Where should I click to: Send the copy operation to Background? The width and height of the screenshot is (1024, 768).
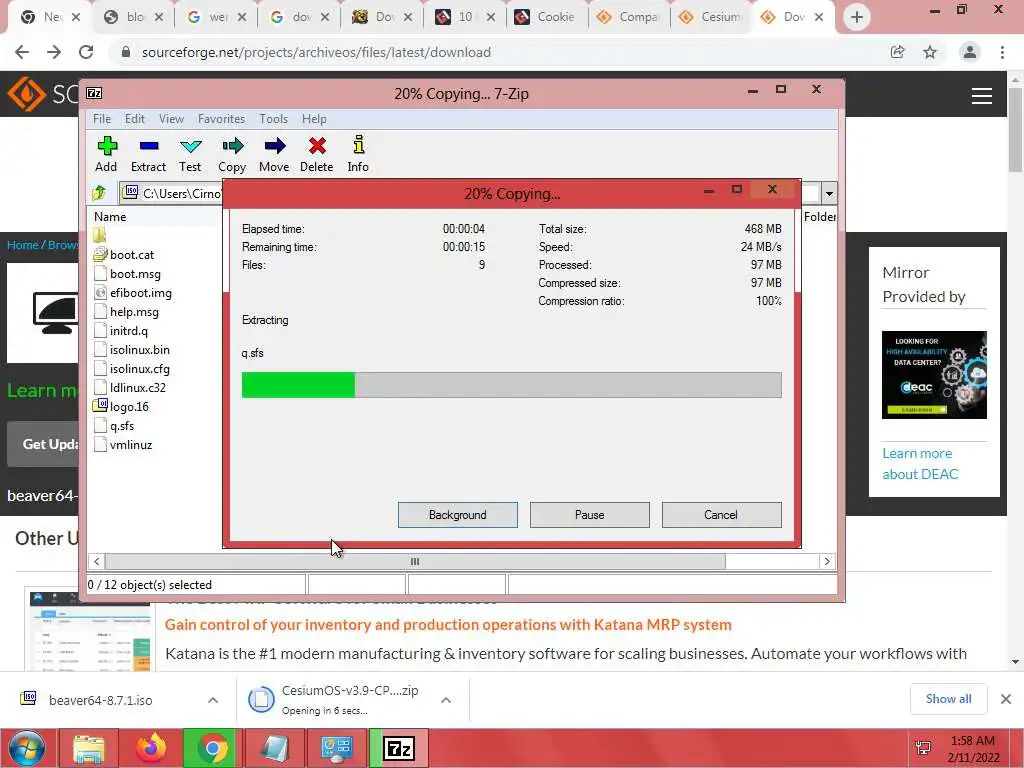coord(458,515)
